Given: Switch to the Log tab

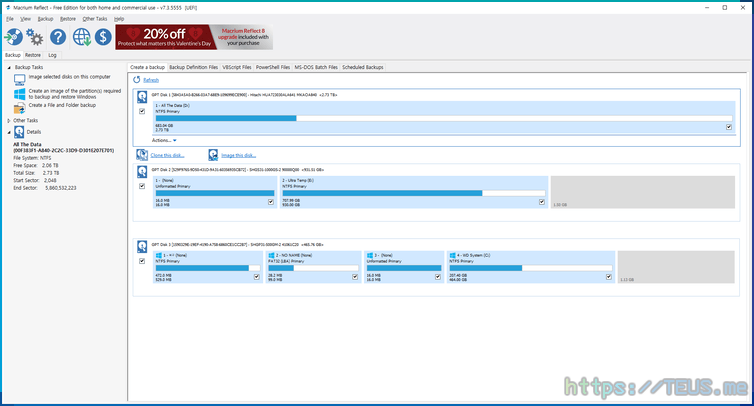Looking at the screenshot, I should tap(52, 55).
